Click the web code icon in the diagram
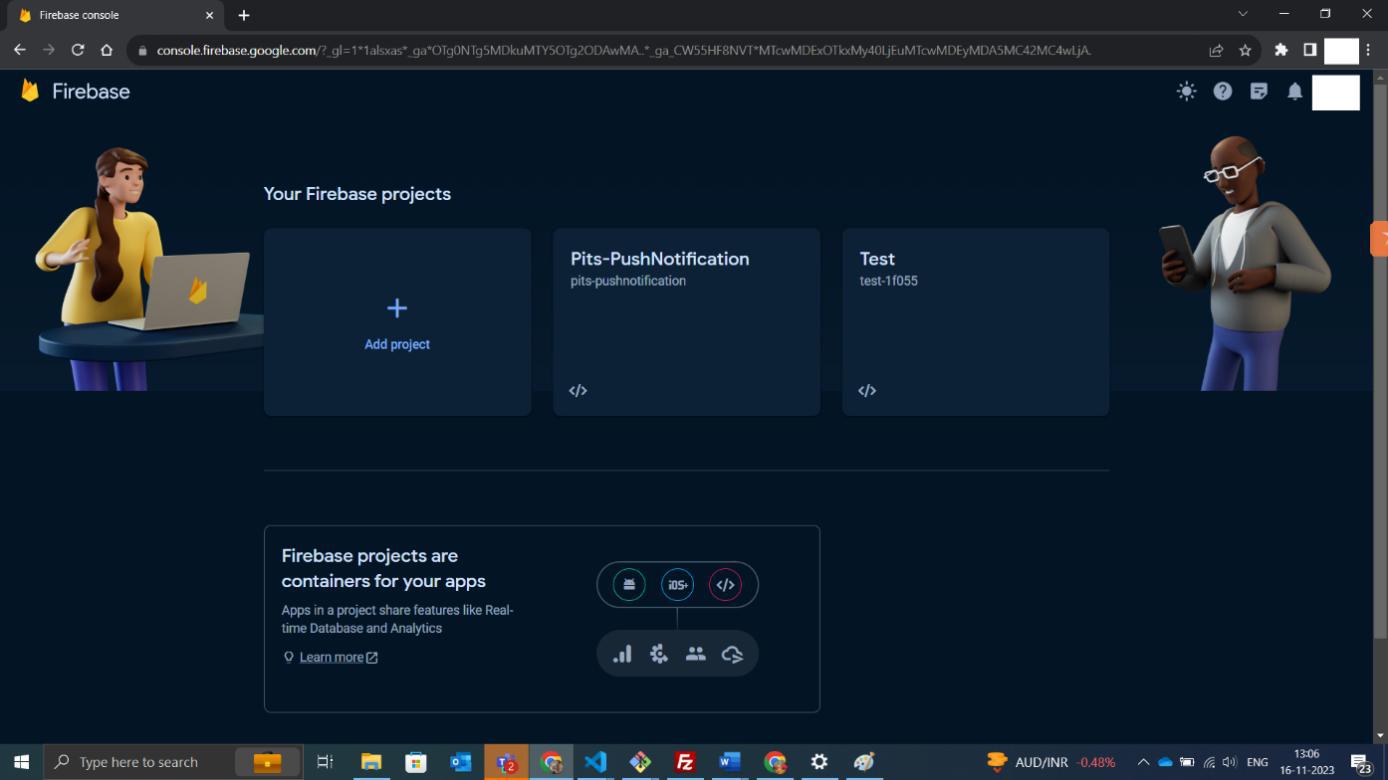1388x780 pixels. pyautogui.click(x=725, y=585)
